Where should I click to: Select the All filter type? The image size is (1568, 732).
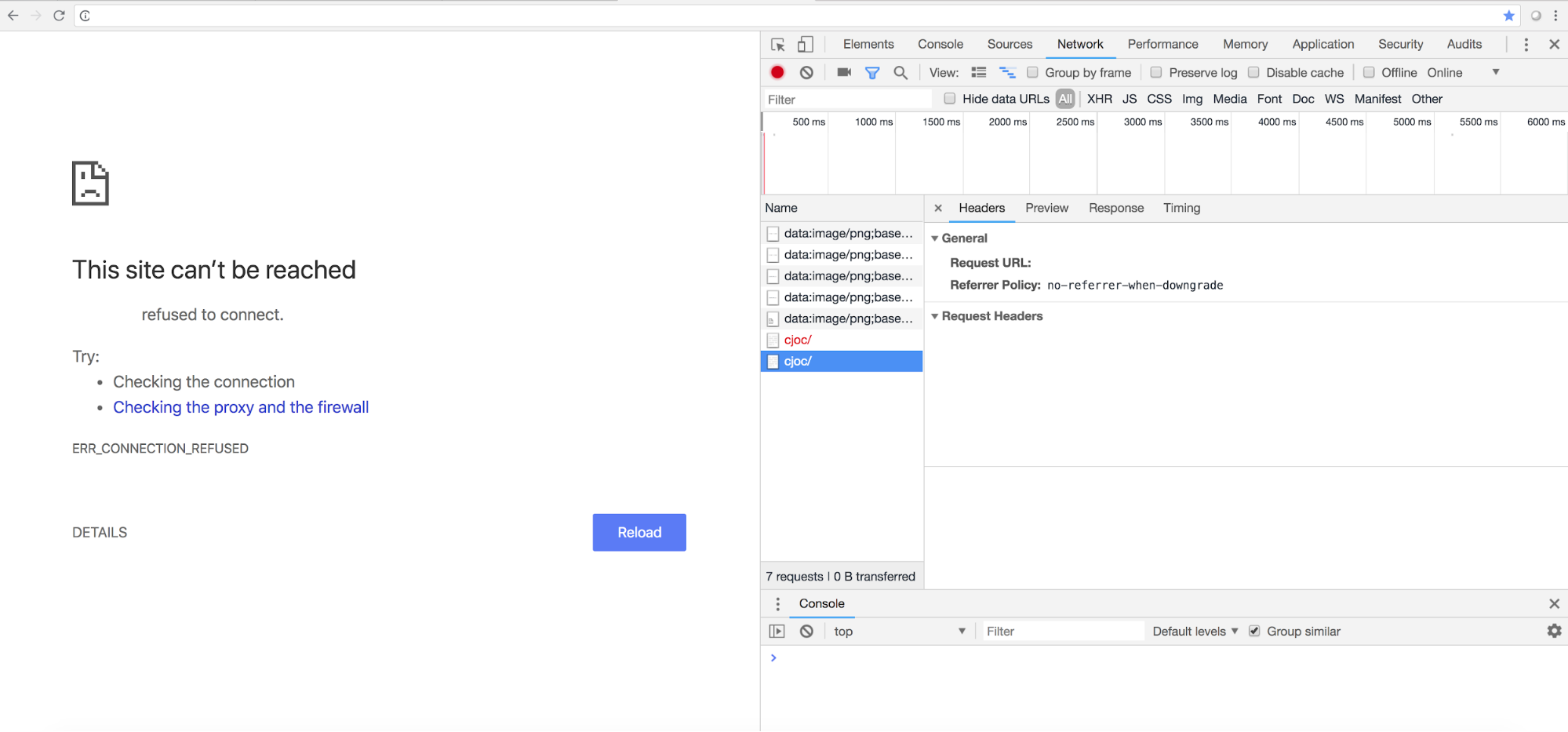tap(1065, 98)
